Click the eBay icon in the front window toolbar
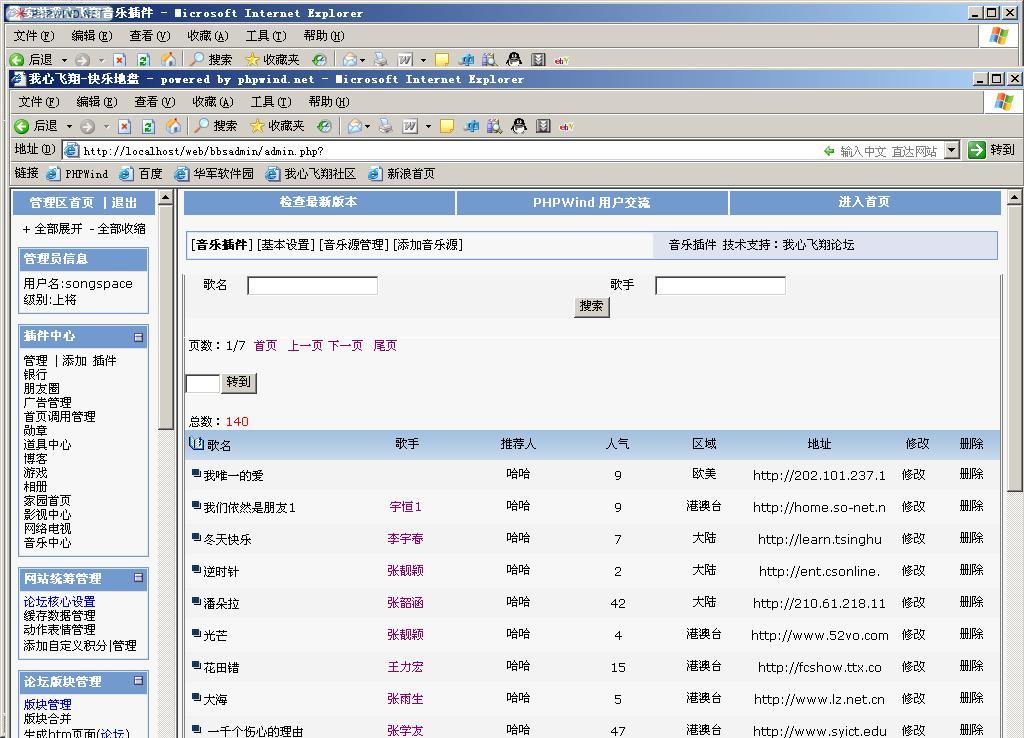Screen dimensions: 1024x738 tap(566, 126)
